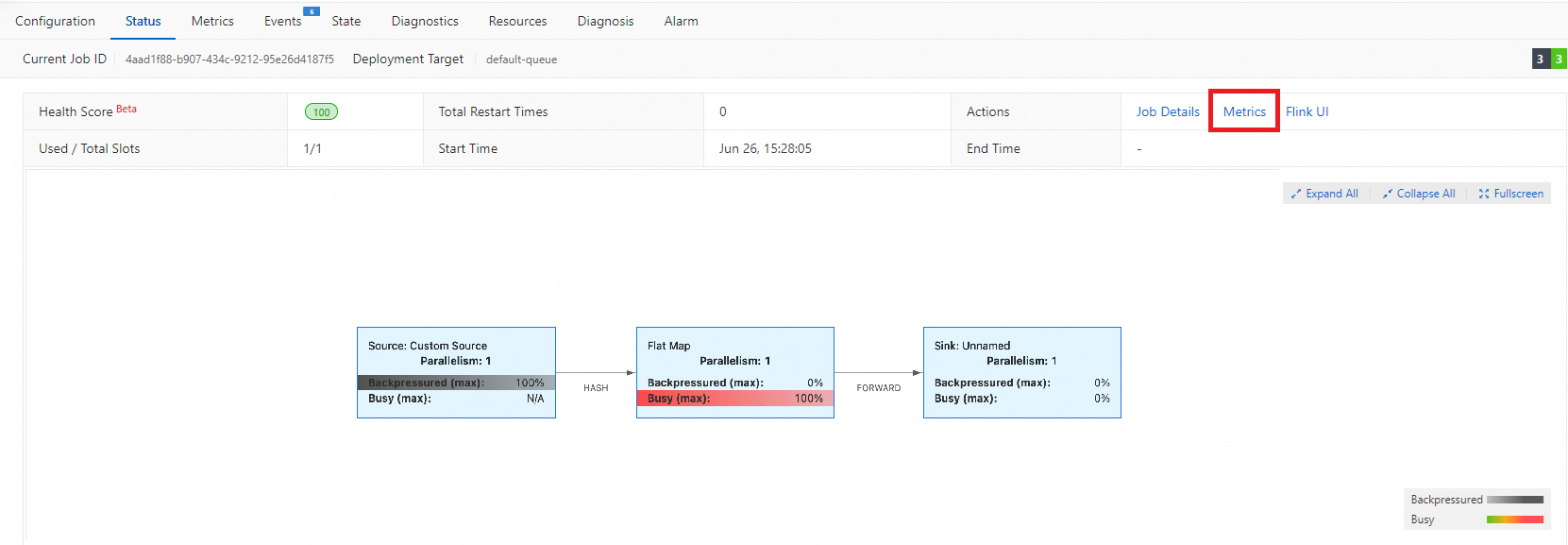Open the Job Details link

(x=1168, y=111)
